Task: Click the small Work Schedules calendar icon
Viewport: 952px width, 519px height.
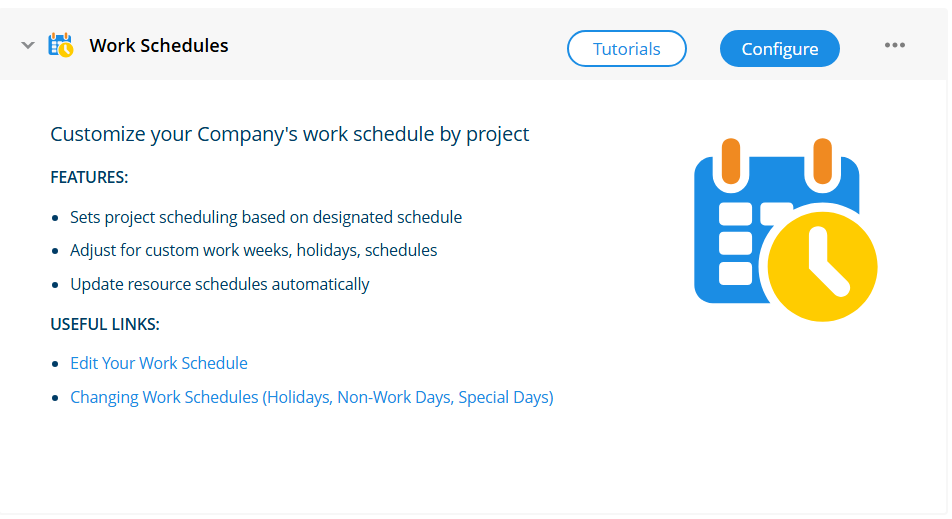Action: pyautogui.click(x=61, y=46)
